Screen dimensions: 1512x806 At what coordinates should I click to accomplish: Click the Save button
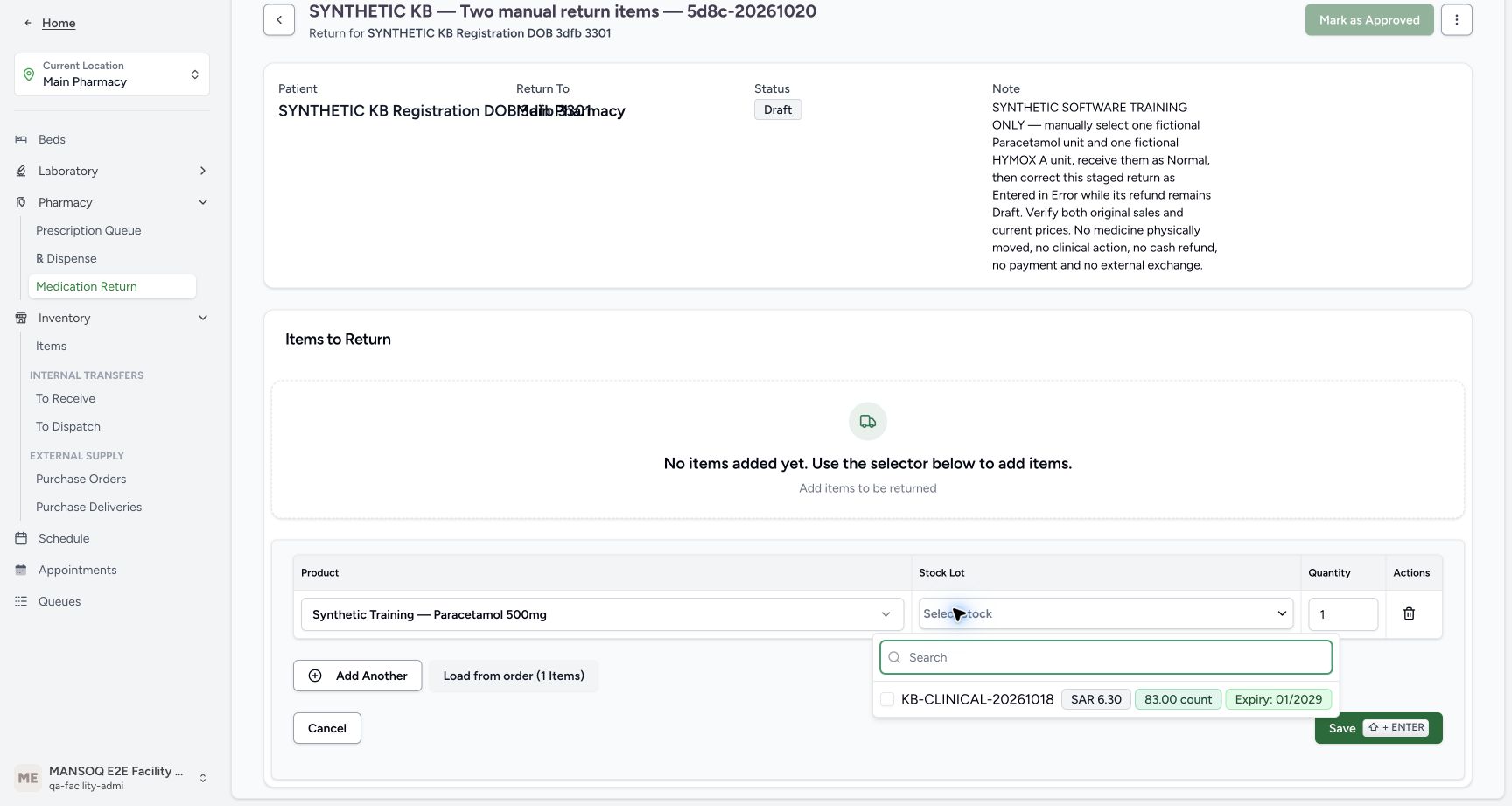point(1379,728)
